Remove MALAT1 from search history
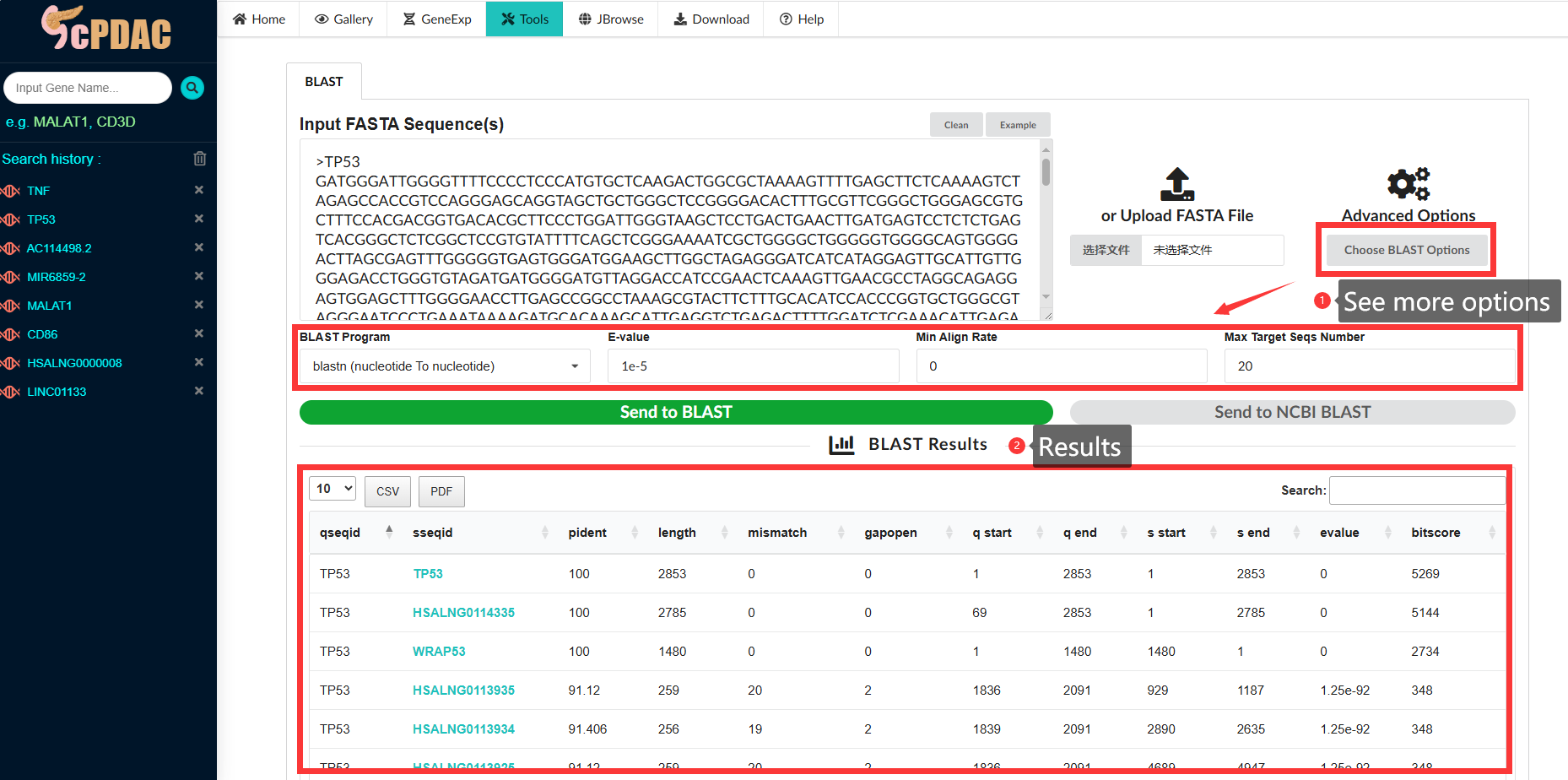Screen dimensions: 1568x780 click(x=199, y=305)
